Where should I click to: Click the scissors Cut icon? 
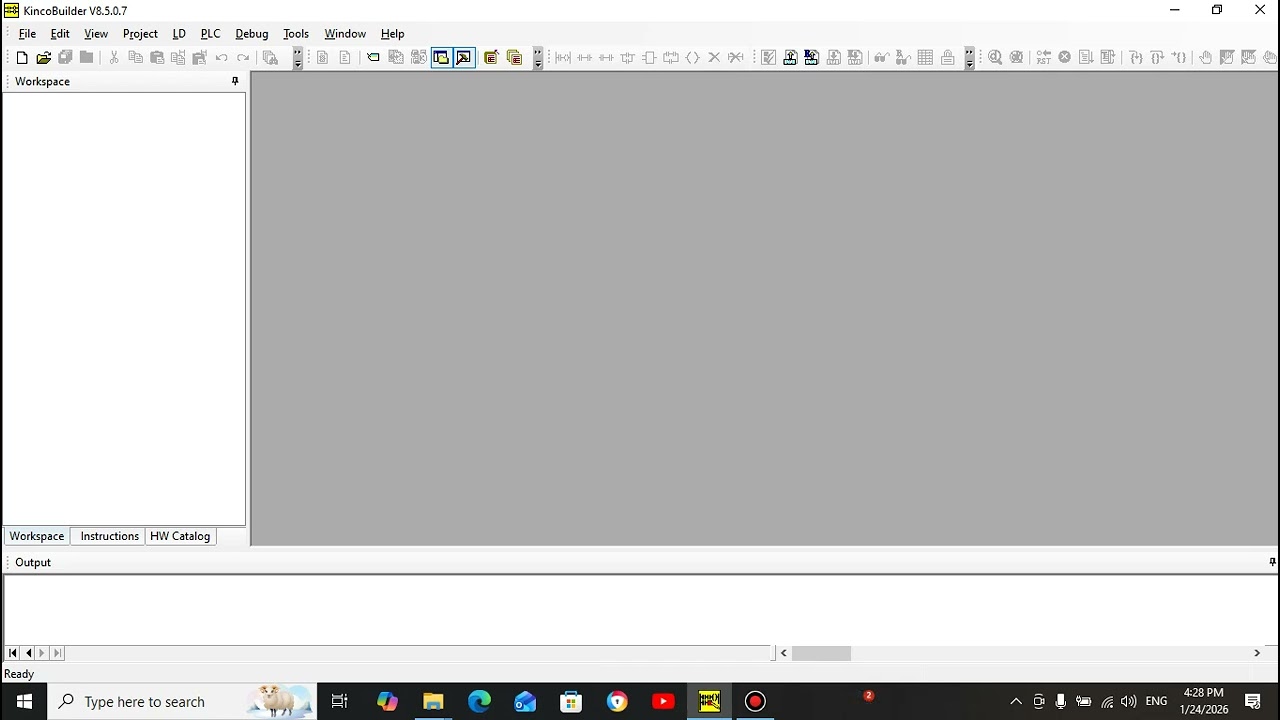[x=114, y=58]
